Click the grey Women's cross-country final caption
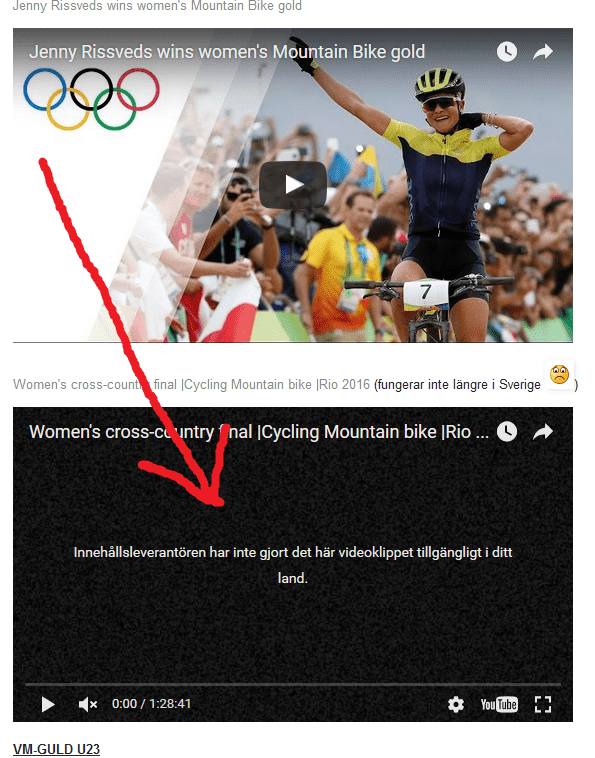This screenshot has height=758, width=595. click(191, 385)
